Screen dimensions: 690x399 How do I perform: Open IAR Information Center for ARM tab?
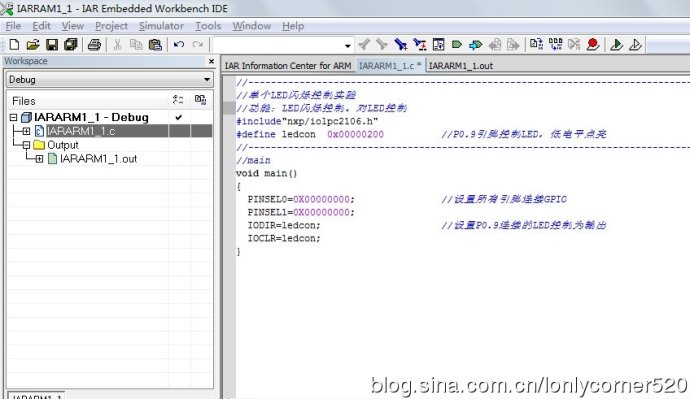pyautogui.click(x=288, y=66)
